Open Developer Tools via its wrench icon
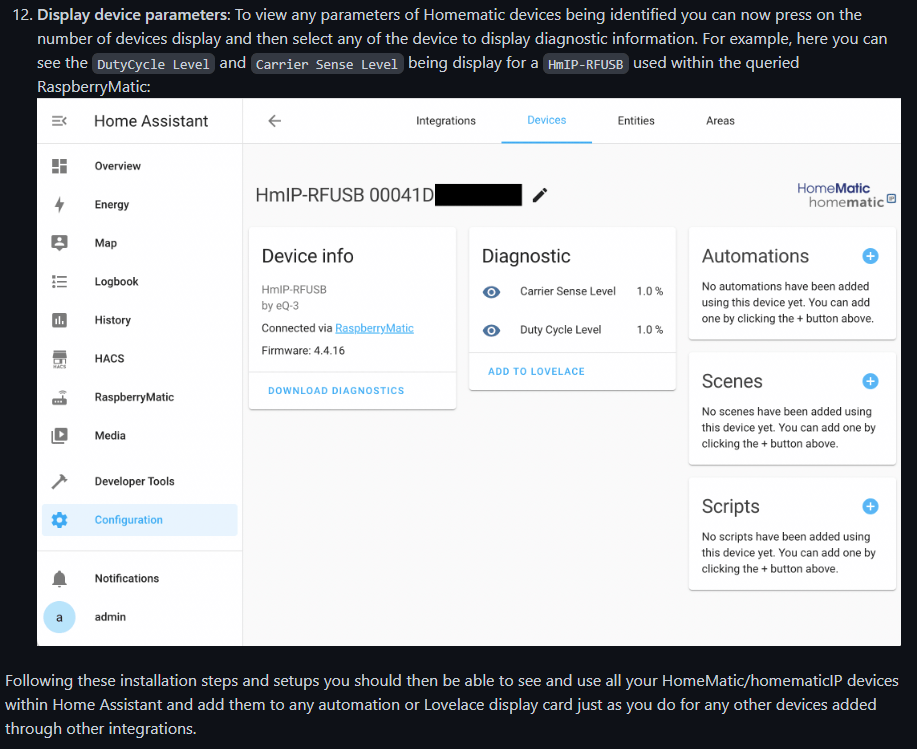The width and height of the screenshot is (917, 749). 60,481
